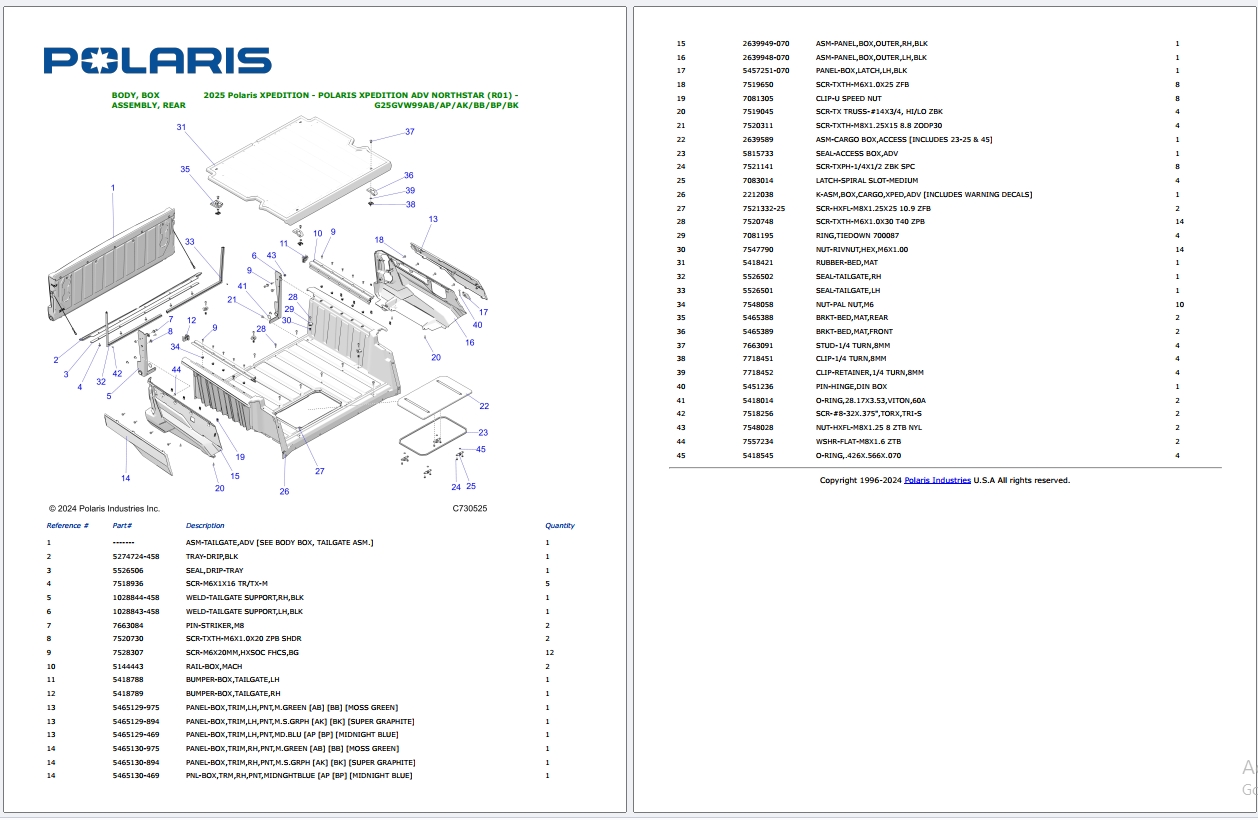The width and height of the screenshot is (1258, 820).
Task: Select 'WSHR-FLAT-M8X1.6 ZTB' description
Action: [x=858, y=441]
